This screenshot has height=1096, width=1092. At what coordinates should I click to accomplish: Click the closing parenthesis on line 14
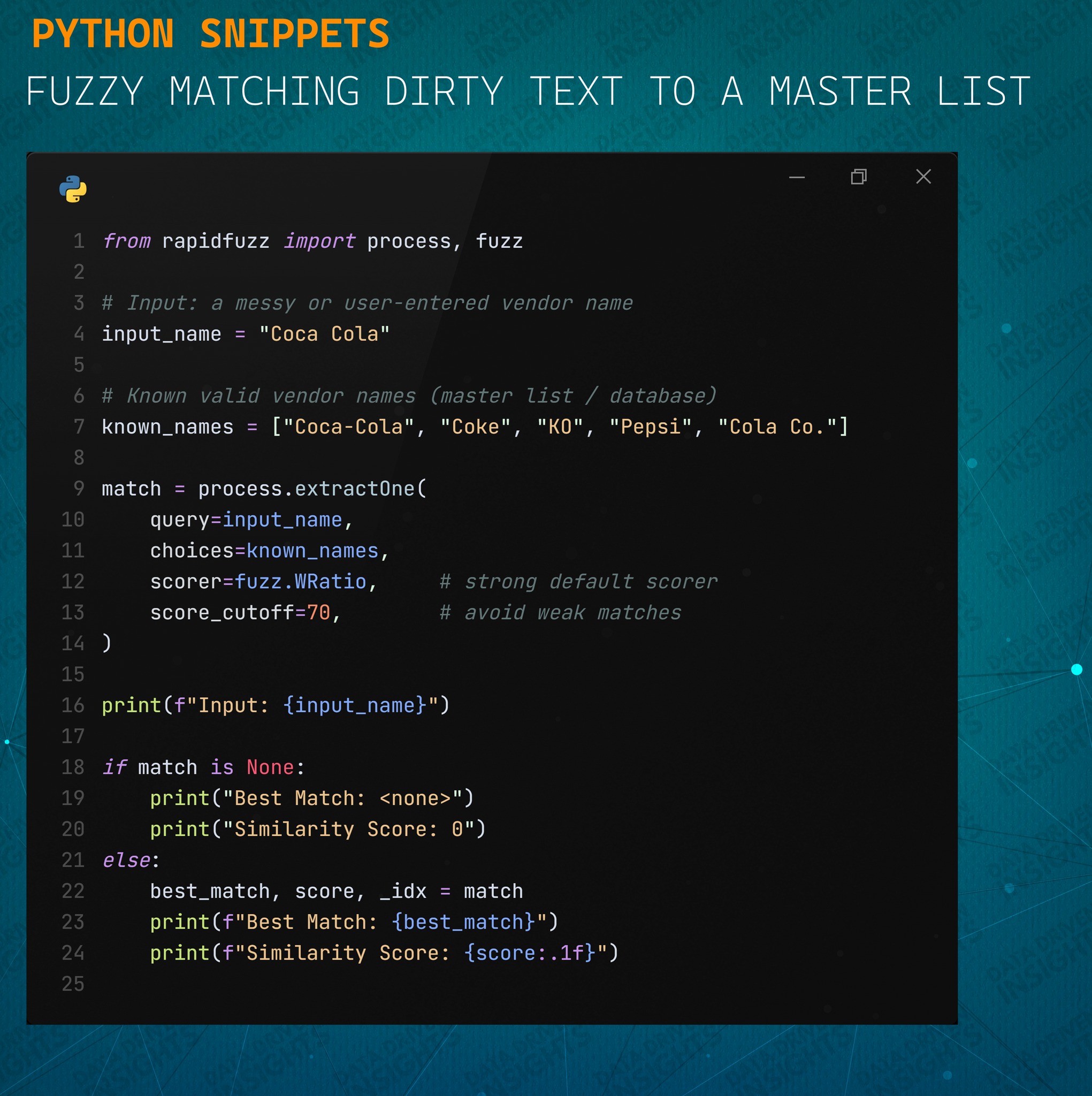(x=106, y=643)
